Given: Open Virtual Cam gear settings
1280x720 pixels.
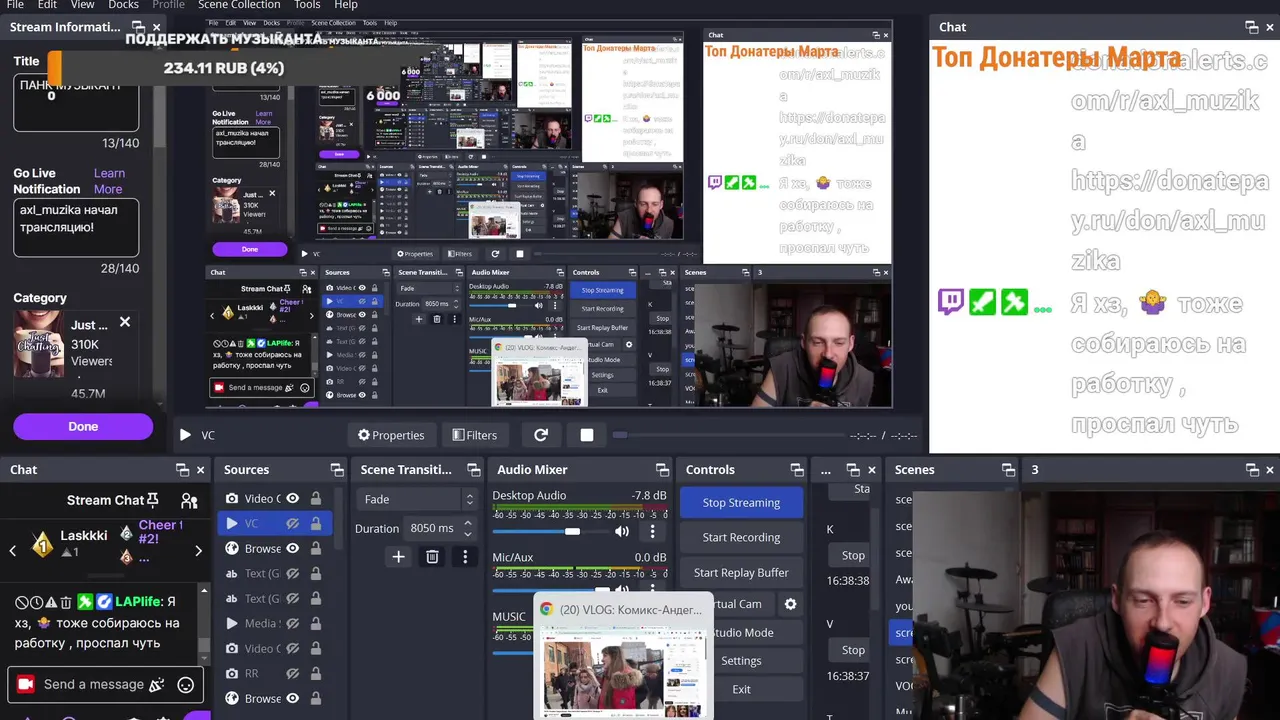Looking at the screenshot, I should coord(790,604).
